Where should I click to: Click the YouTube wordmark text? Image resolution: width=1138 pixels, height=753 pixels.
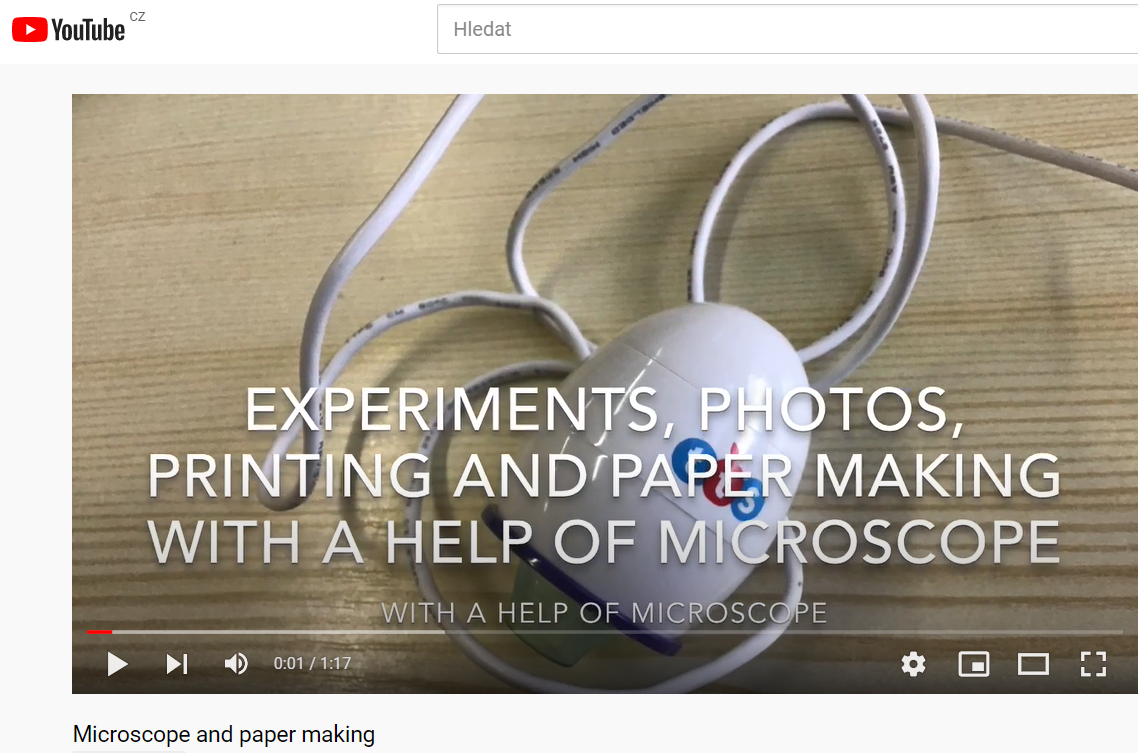coord(88,30)
